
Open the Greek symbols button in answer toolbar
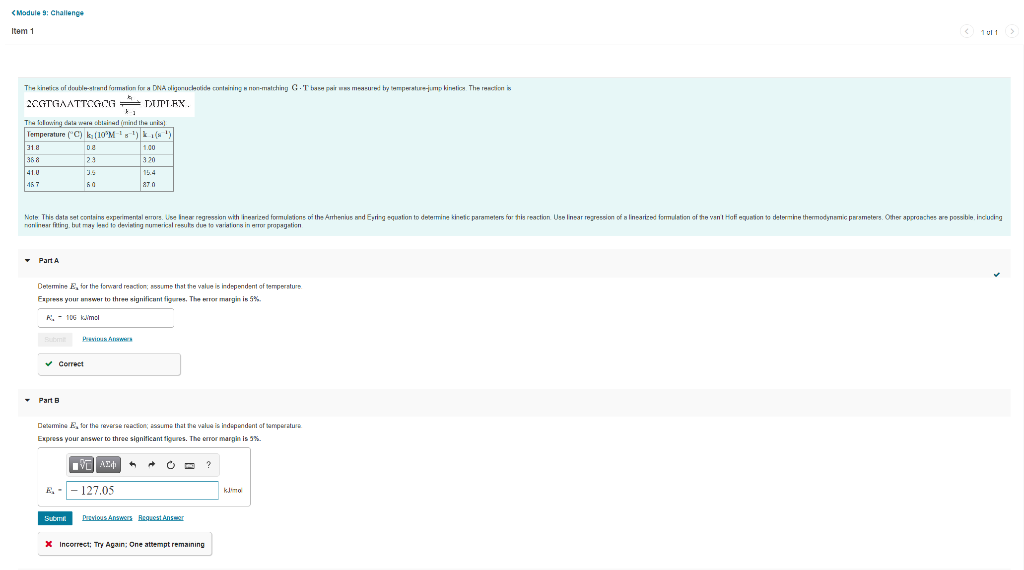[x=108, y=465]
